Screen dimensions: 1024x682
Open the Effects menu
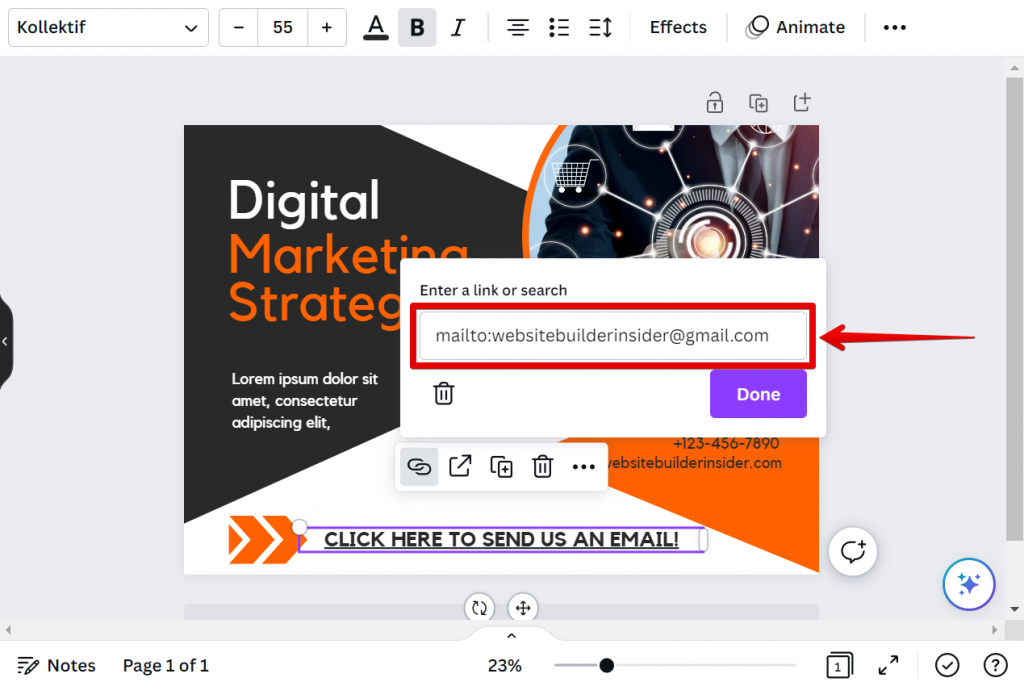tap(677, 27)
